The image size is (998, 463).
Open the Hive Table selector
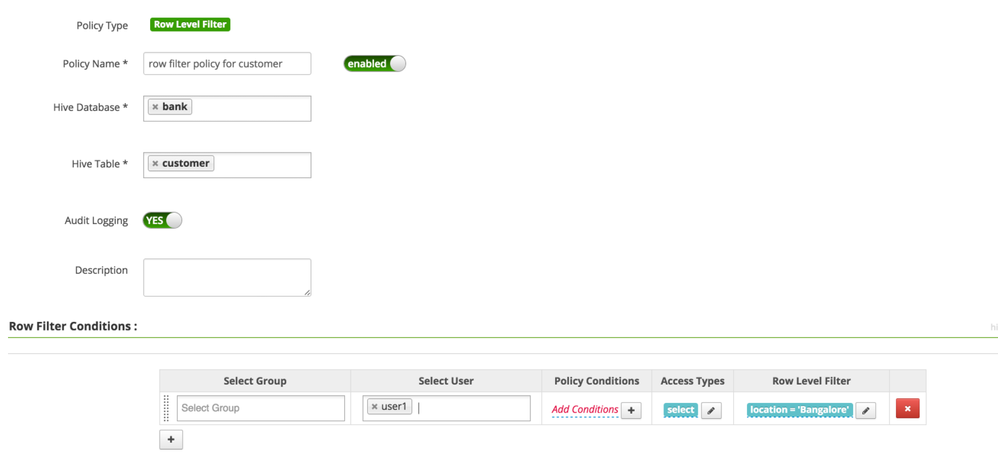pos(260,165)
